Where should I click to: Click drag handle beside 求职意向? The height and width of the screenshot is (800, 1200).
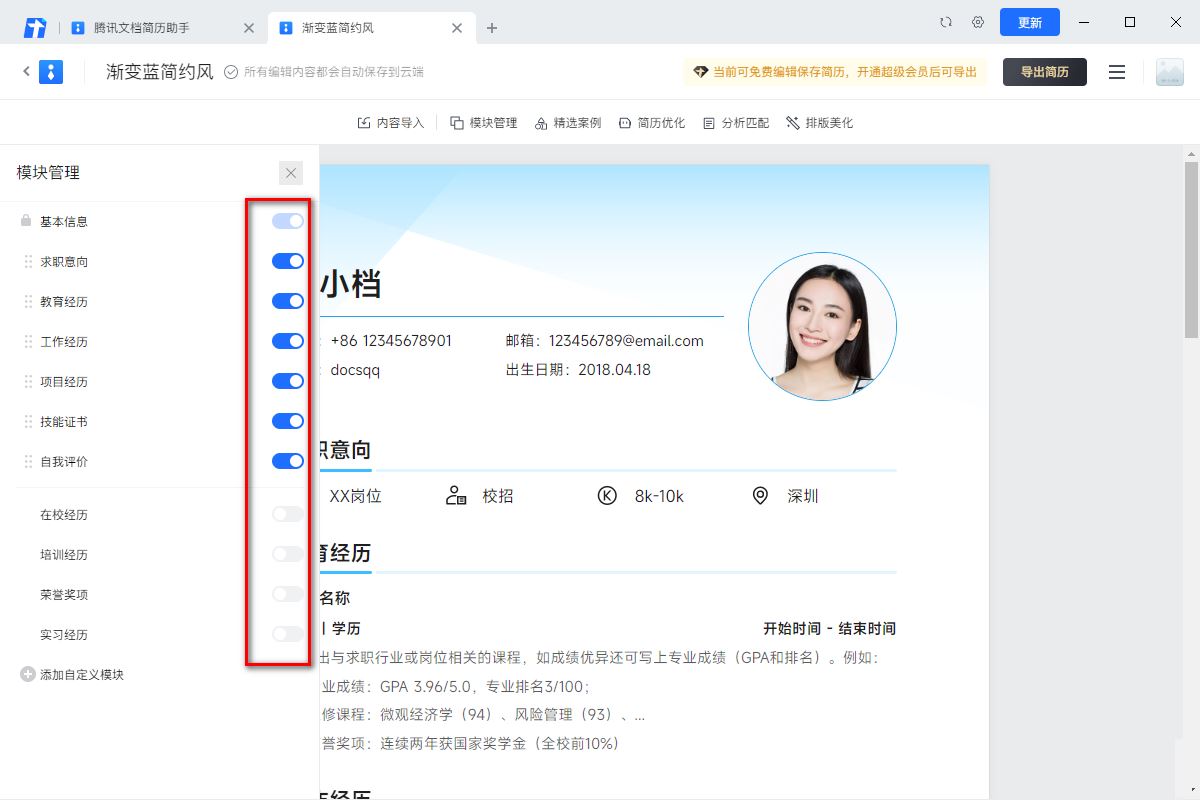click(28, 261)
